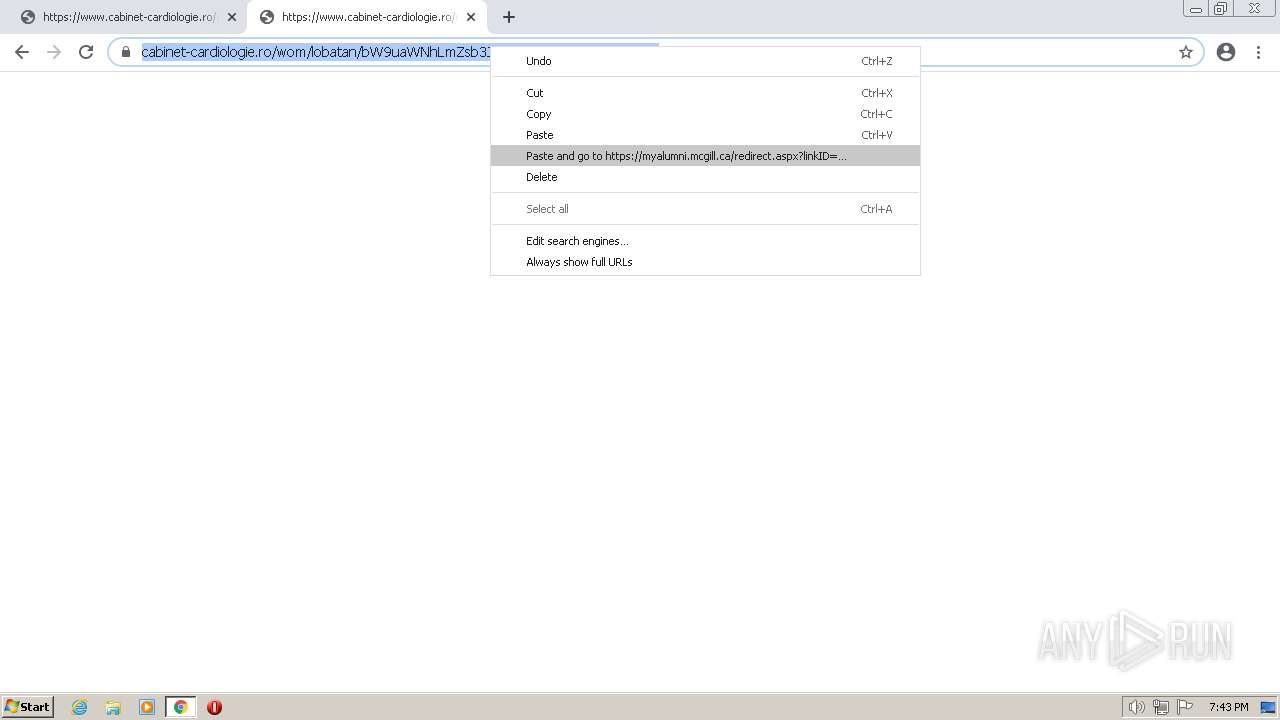Open the Action Center flag icon
The height and width of the screenshot is (720, 1280).
click(x=1185, y=707)
